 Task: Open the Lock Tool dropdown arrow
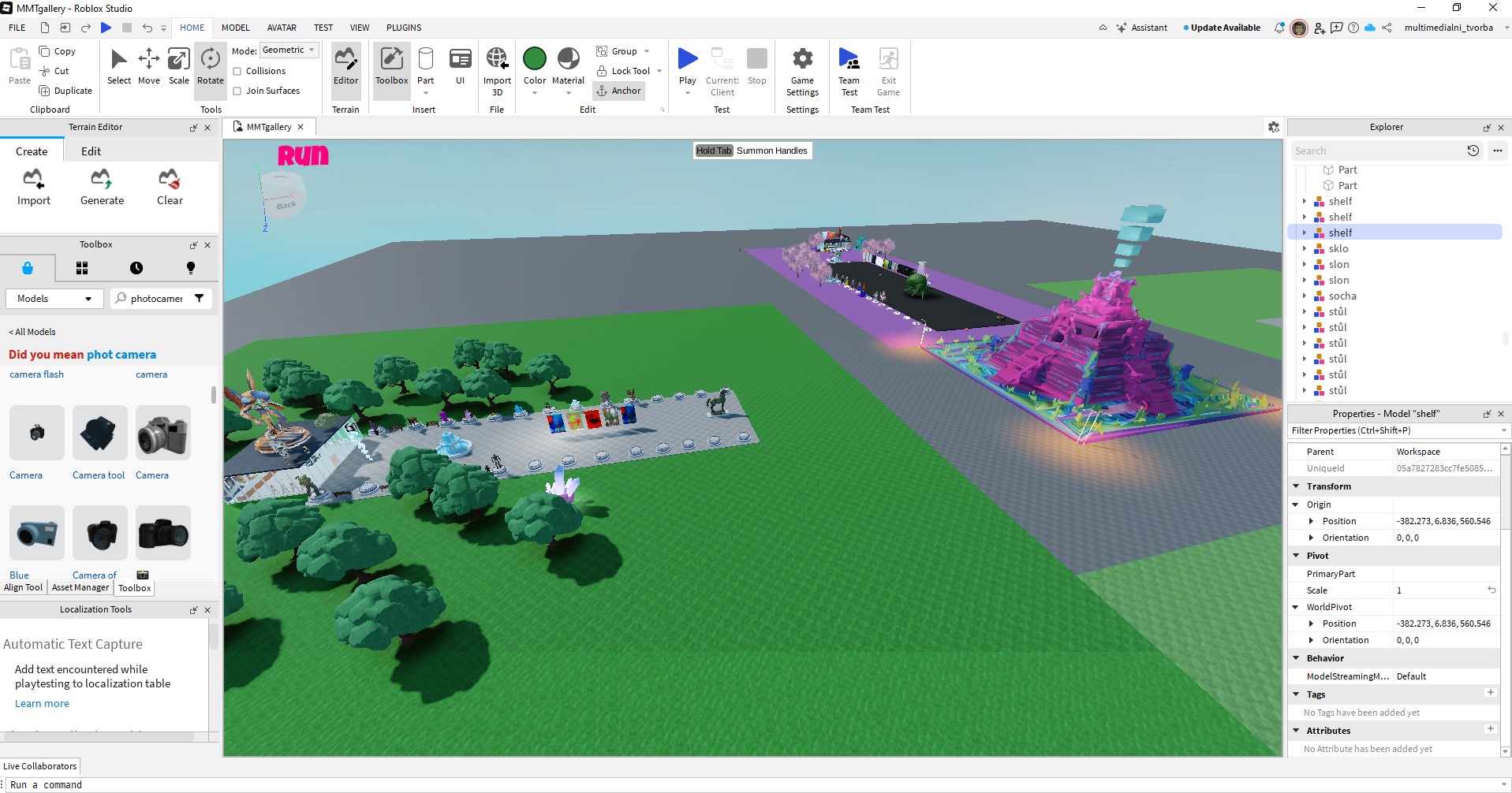tap(659, 71)
